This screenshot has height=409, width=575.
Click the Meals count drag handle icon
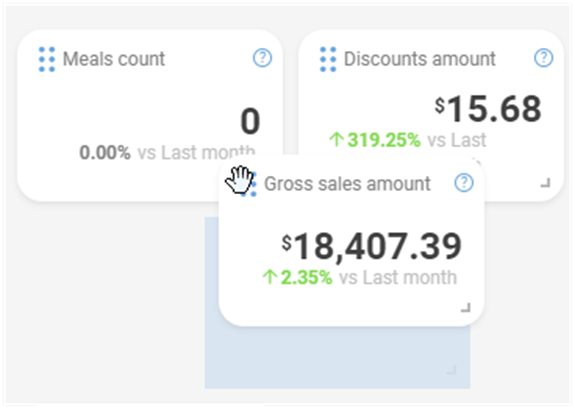point(47,59)
